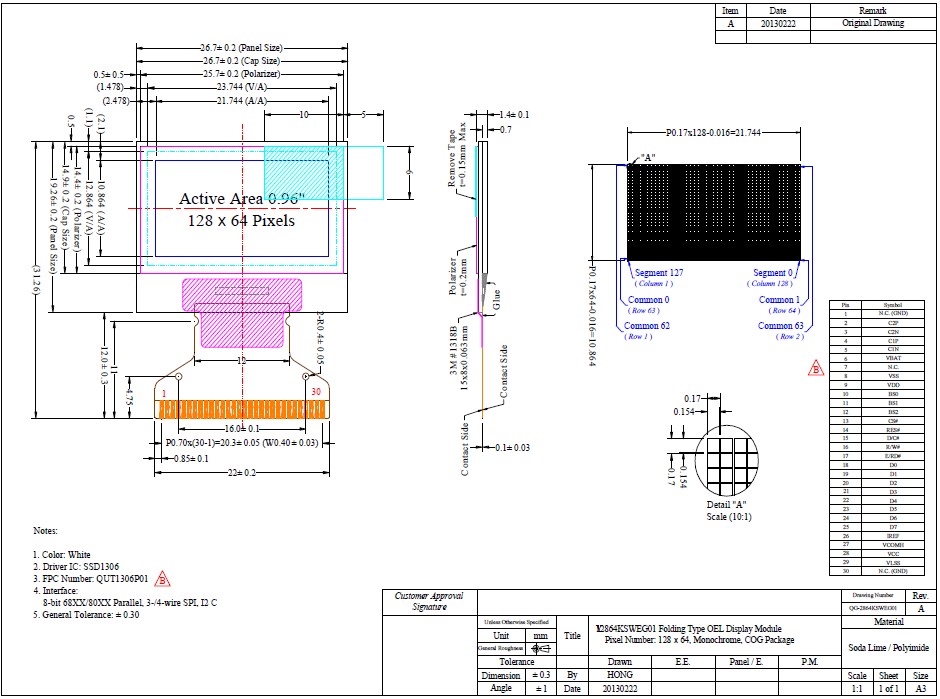Viewport: 940px width, 699px height.
Task: Click the 'Original Drawing' remark cell
Action: click(873, 23)
